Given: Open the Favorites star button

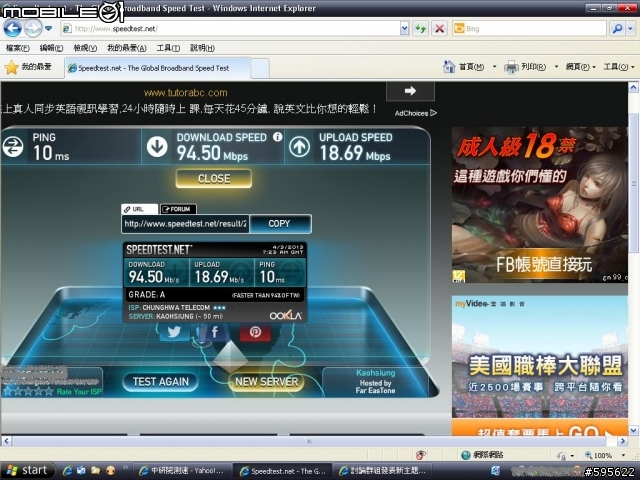Looking at the screenshot, I should point(28,67).
